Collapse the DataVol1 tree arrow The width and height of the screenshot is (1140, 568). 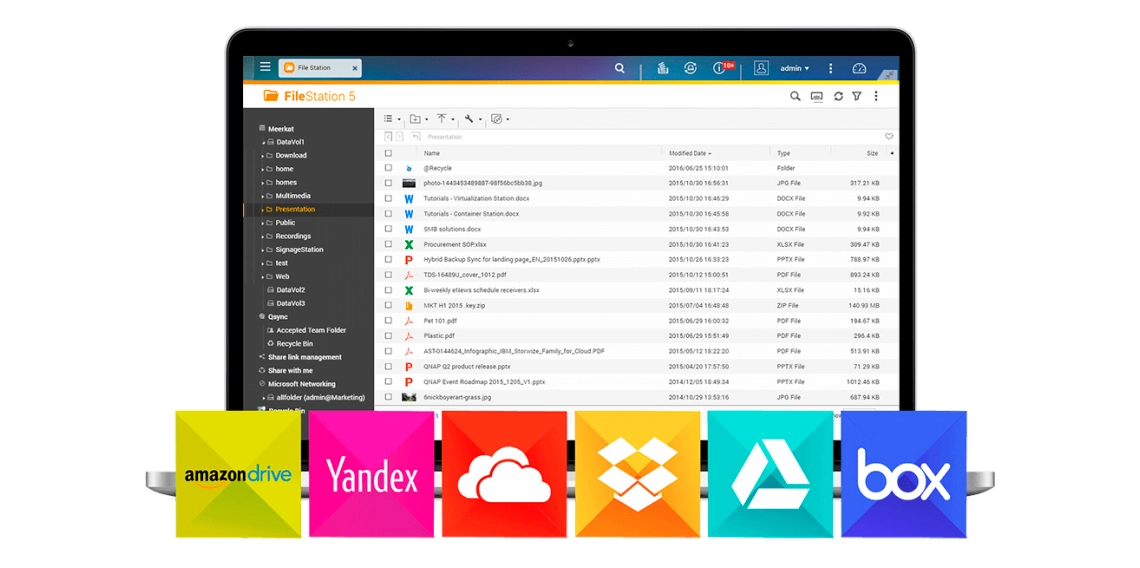[263, 143]
